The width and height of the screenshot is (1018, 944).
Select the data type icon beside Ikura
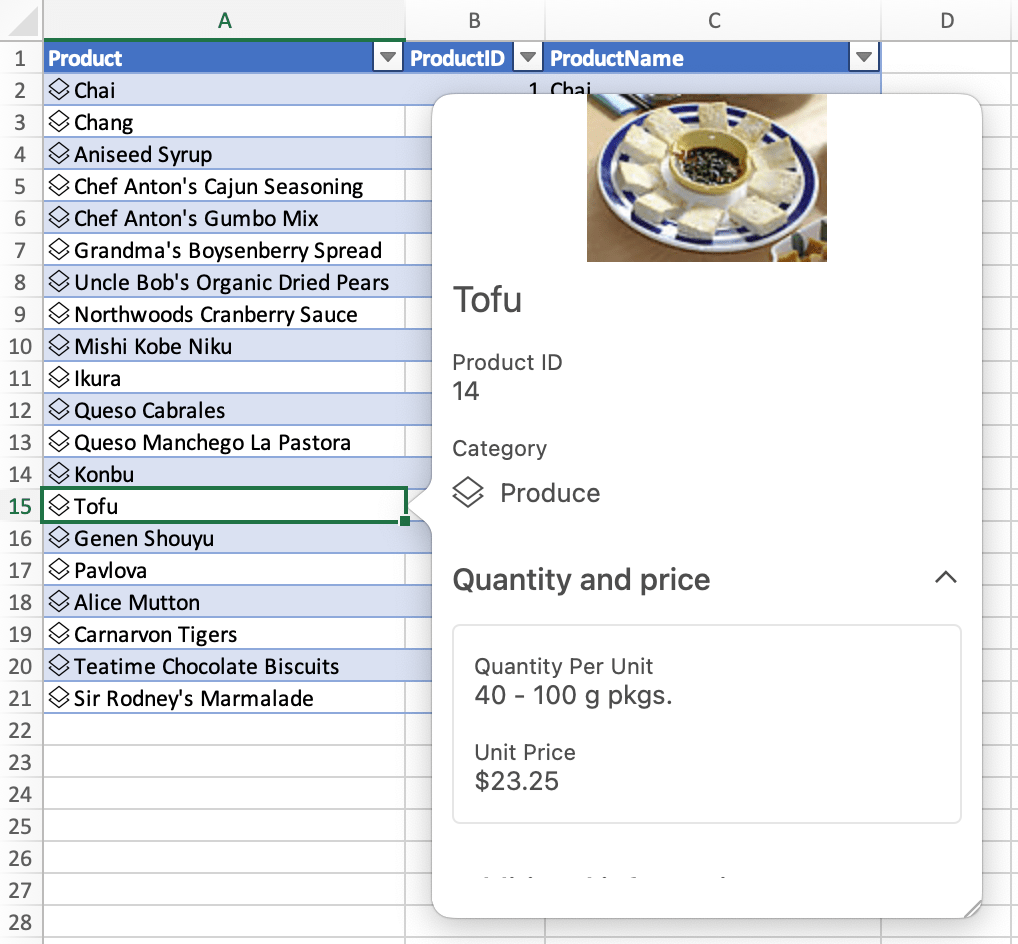tap(59, 378)
